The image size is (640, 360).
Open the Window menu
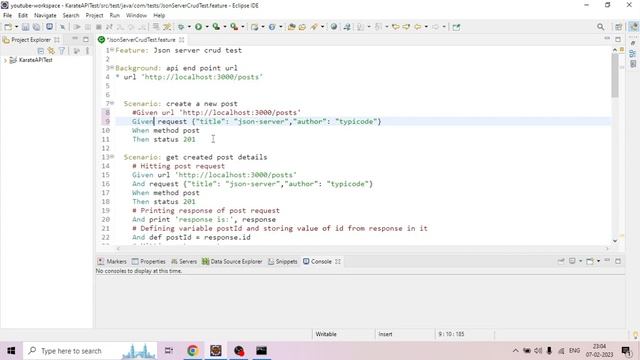(136, 16)
